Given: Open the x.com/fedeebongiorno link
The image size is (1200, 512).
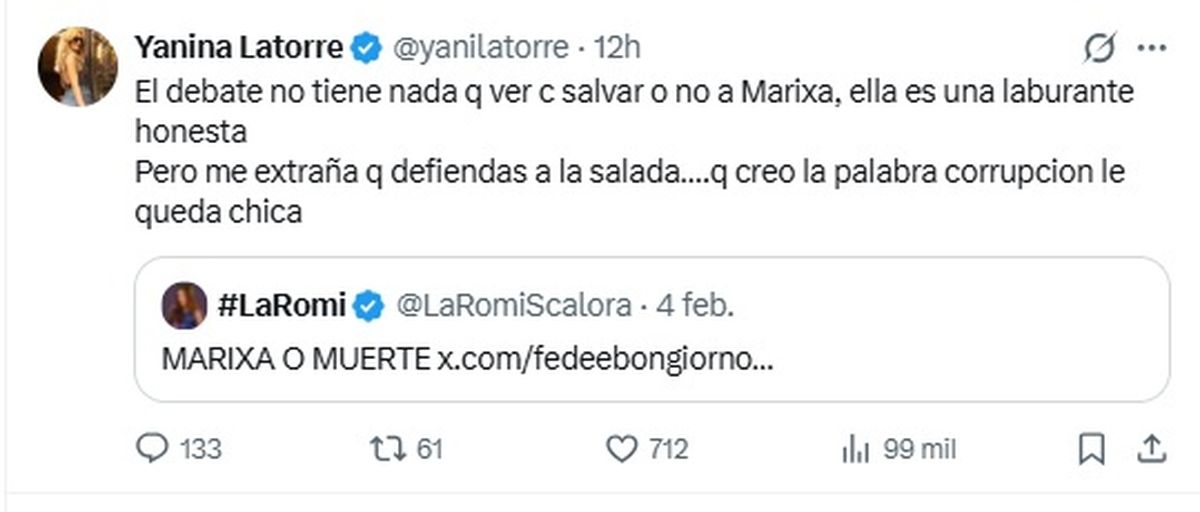Looking at the screenshot, I should (x=605, y=358).
